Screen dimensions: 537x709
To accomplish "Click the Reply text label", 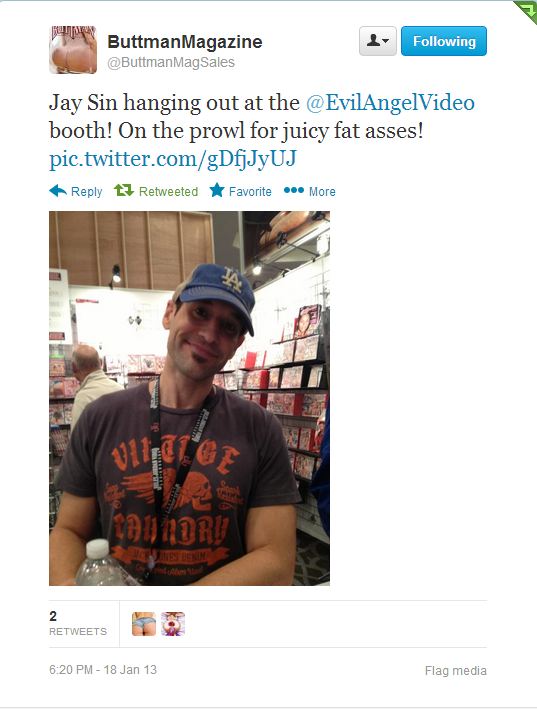I will [87, 192].
